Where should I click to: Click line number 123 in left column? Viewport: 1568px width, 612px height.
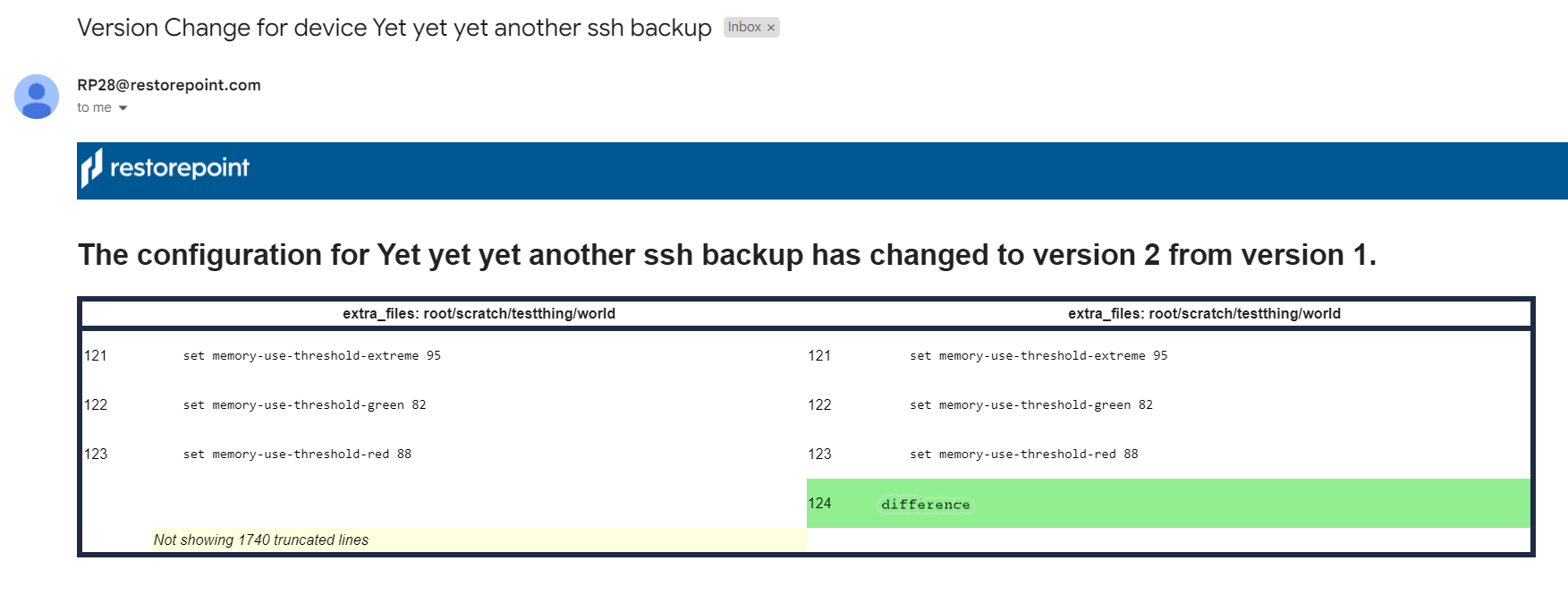(x=96, y=455)
